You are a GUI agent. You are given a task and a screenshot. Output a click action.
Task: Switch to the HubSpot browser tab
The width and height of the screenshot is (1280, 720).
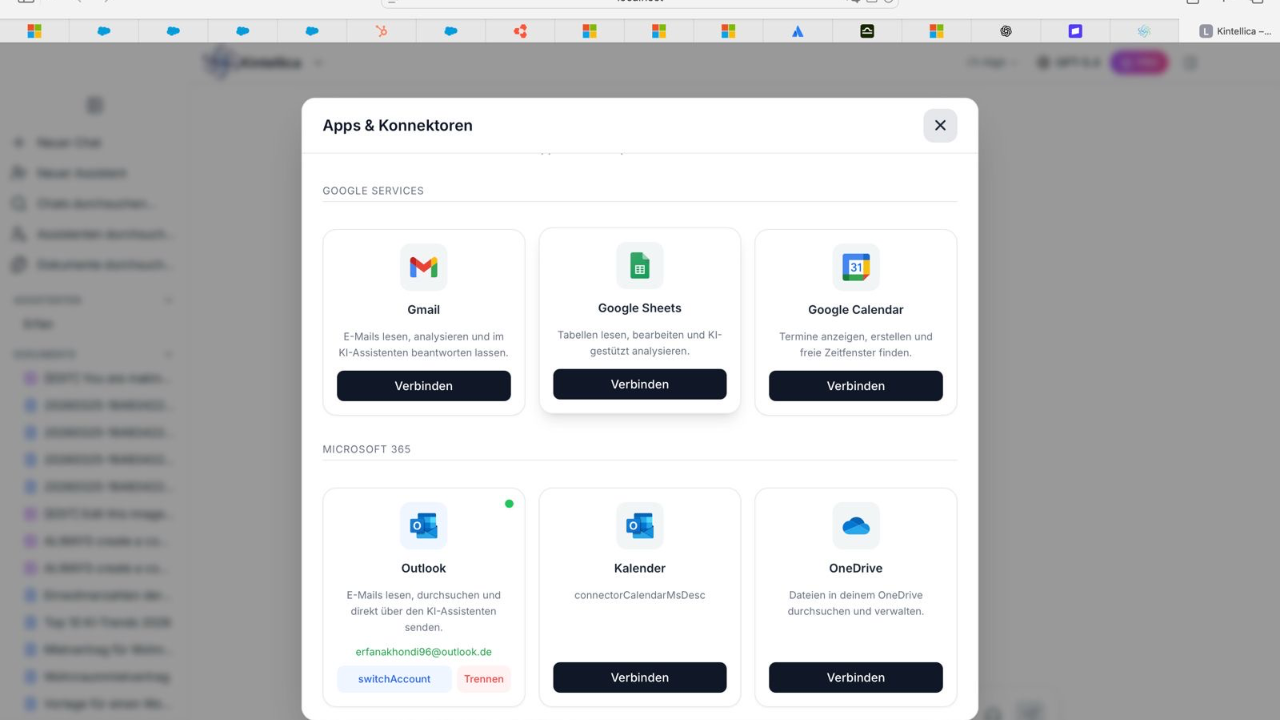(381, 31)
